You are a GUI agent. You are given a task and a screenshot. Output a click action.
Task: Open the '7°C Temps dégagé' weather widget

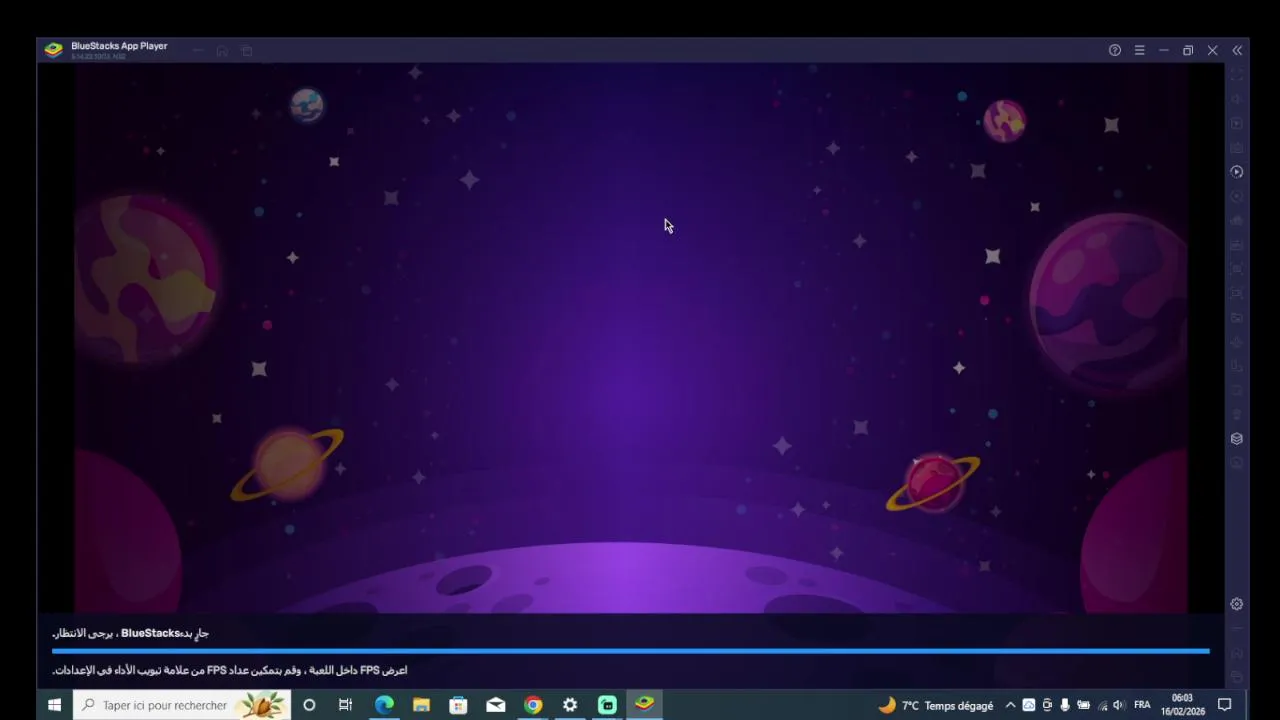pos(936,705)
